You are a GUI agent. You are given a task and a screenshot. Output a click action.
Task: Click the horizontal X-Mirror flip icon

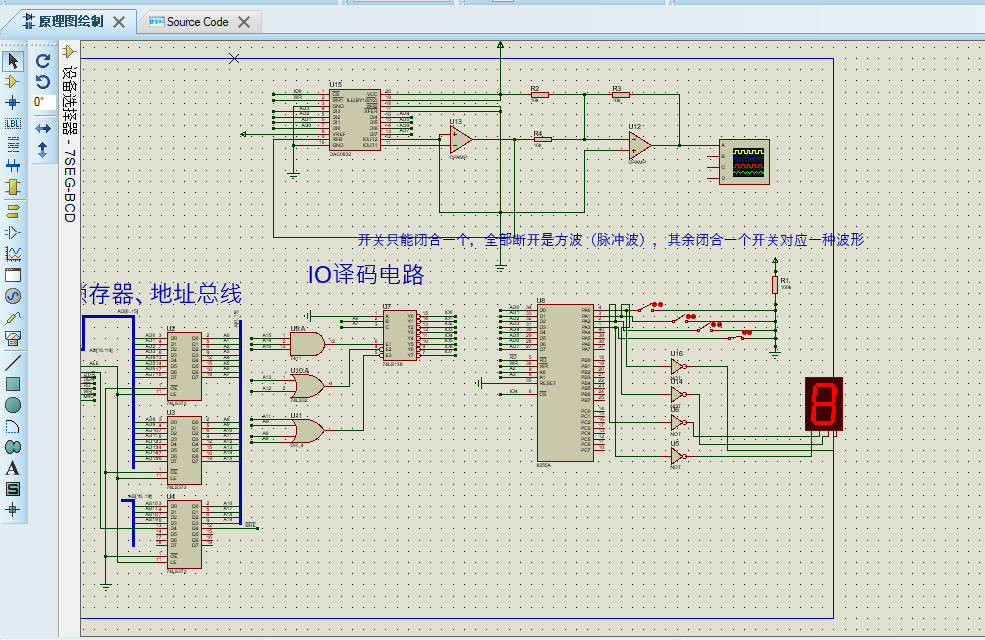[x=43, y=129]
